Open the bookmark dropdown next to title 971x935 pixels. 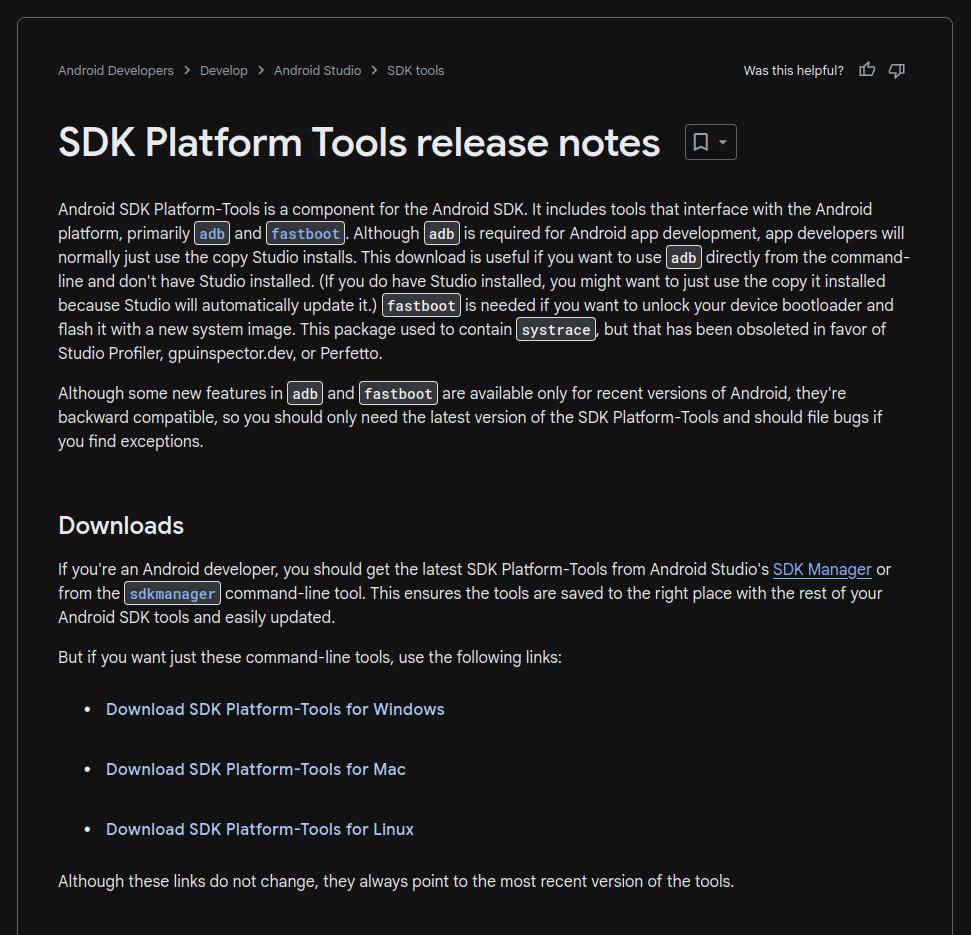pos(710,142)
